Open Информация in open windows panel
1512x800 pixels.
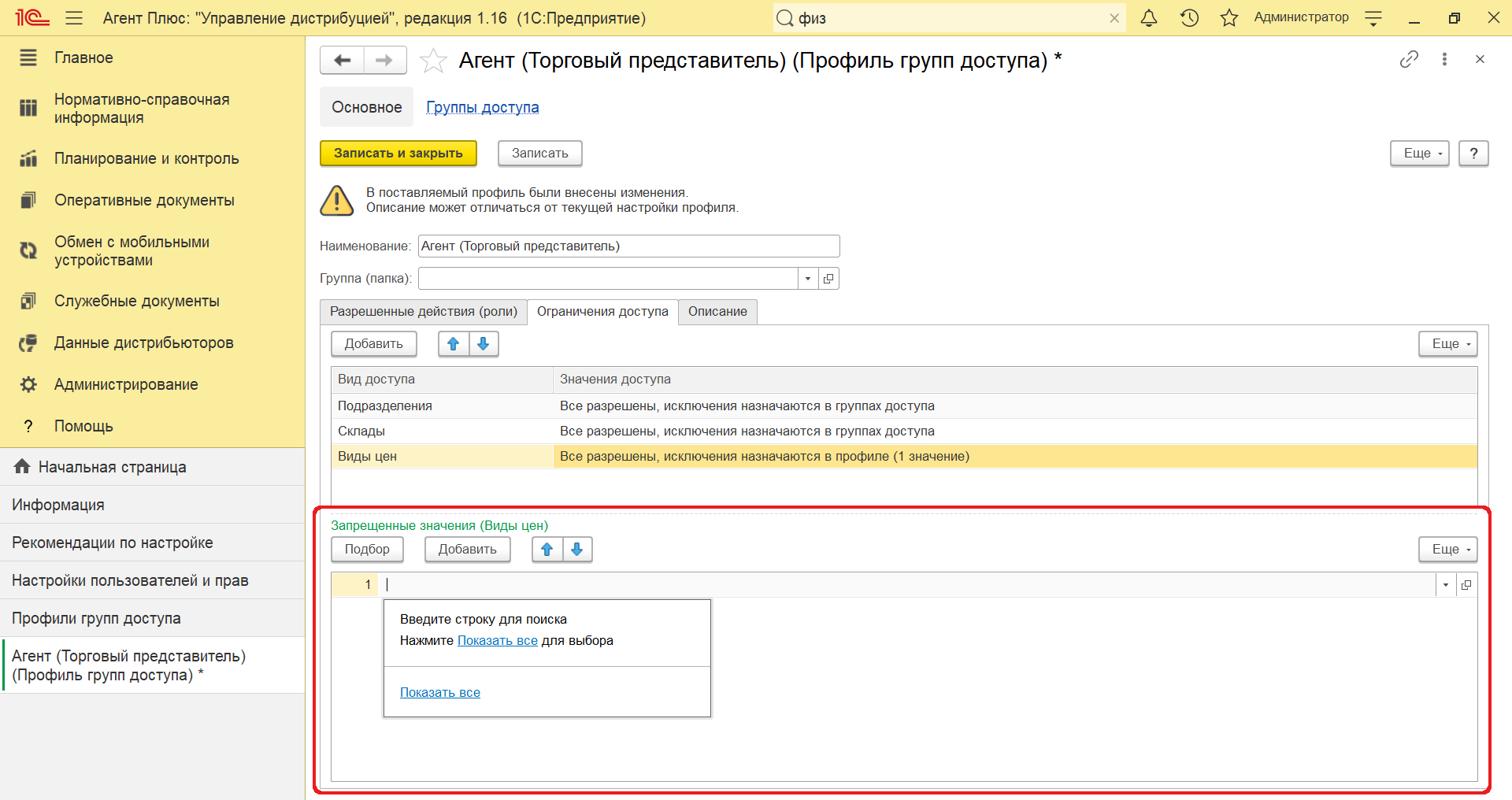click(x=152, y=505)
